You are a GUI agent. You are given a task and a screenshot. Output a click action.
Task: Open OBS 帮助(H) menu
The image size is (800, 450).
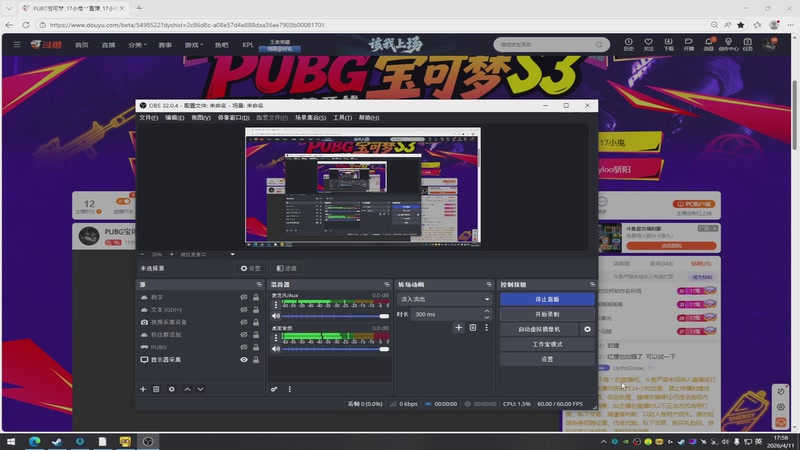point(368,118)
